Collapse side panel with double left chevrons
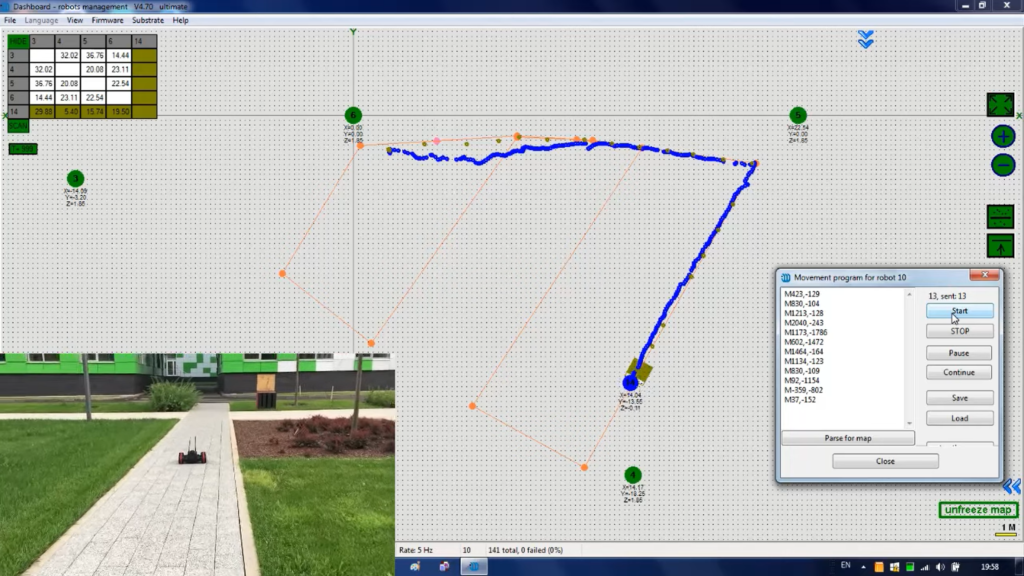This screenshot has height=576, width=1024. point(1011,485)
